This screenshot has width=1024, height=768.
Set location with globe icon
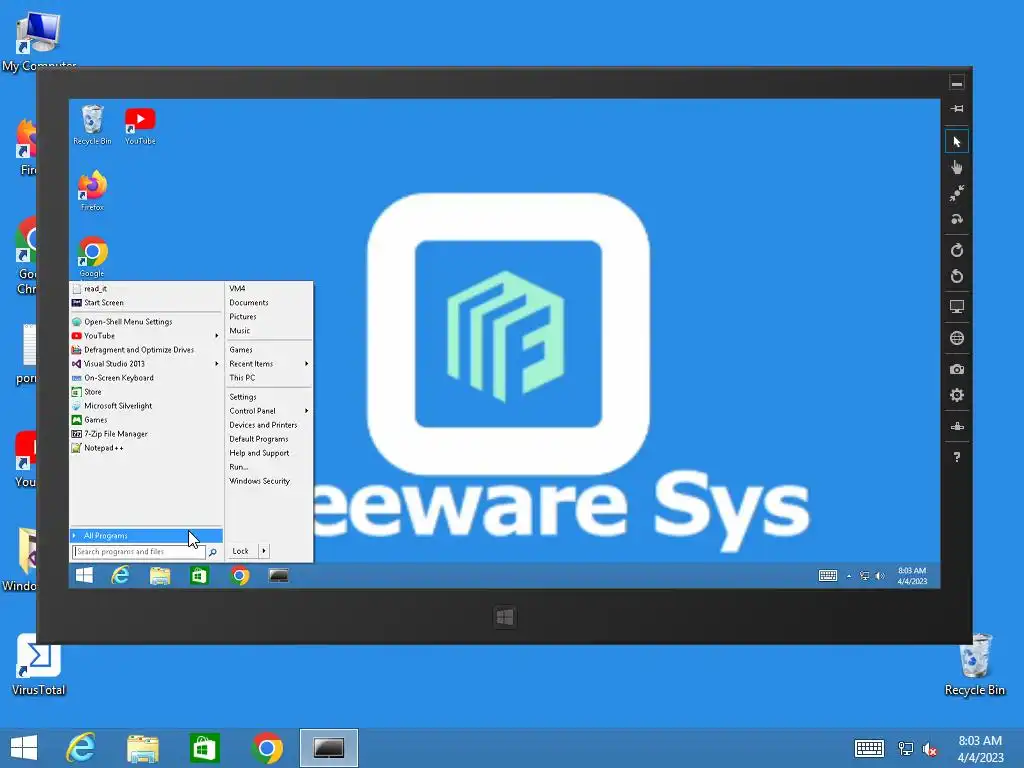click(957, 338)
